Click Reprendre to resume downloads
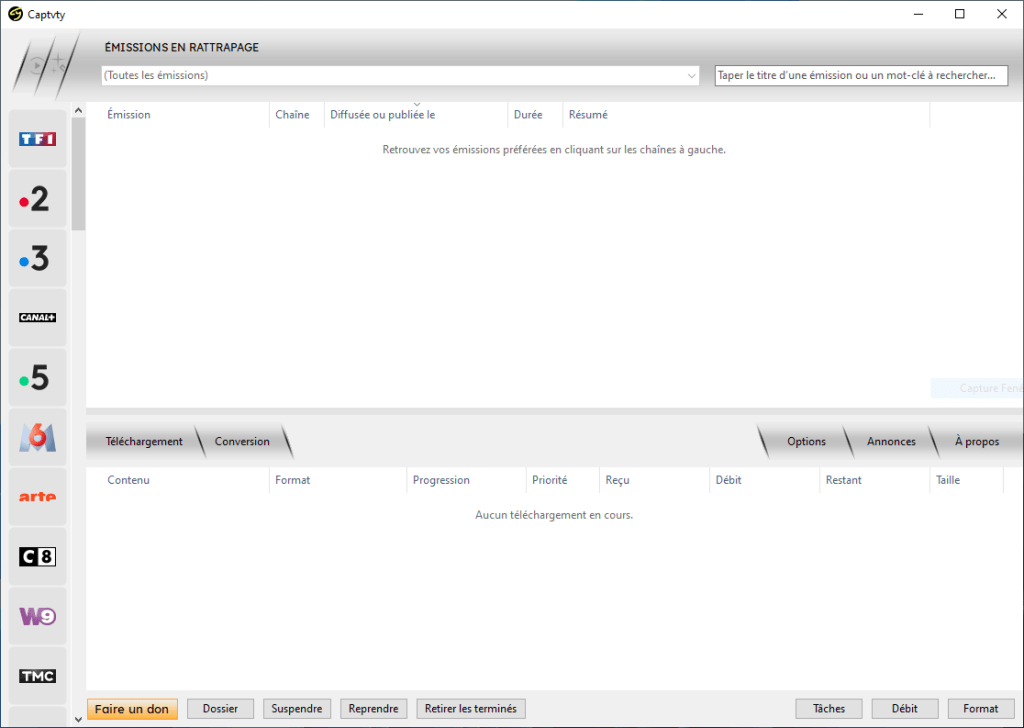This screenshot has height=728, width=1024. tap(374, 708)
